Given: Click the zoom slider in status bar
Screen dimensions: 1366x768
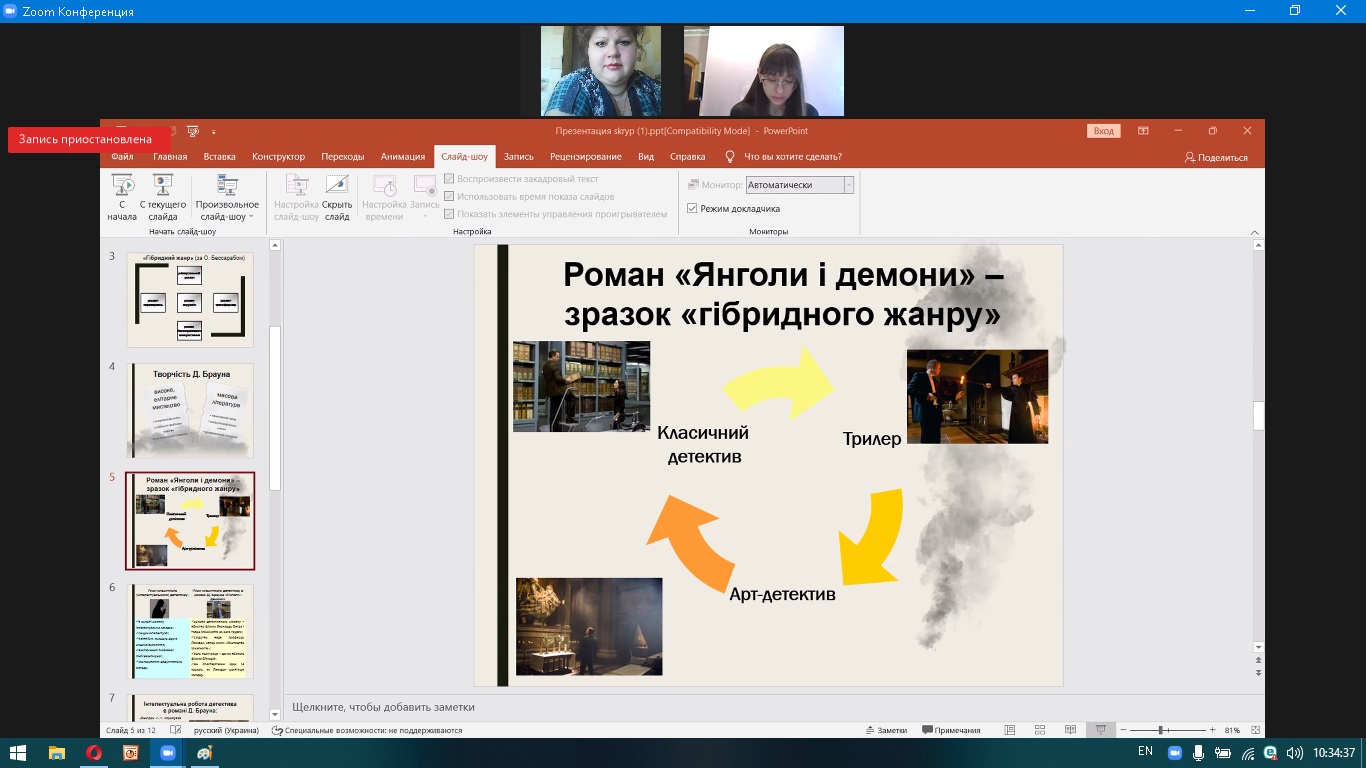Looking at the screenshot, I should 1160,730.
